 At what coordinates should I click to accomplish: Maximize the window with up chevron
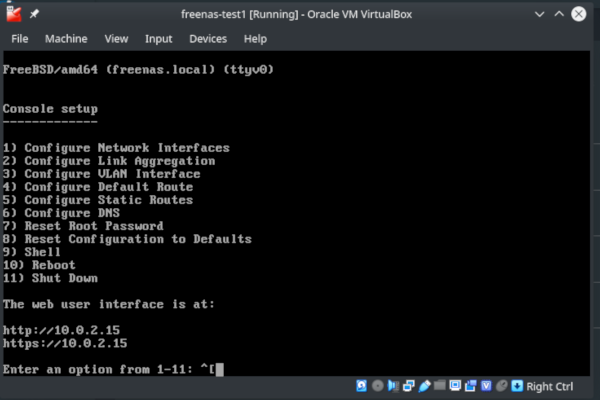[559, 15]
